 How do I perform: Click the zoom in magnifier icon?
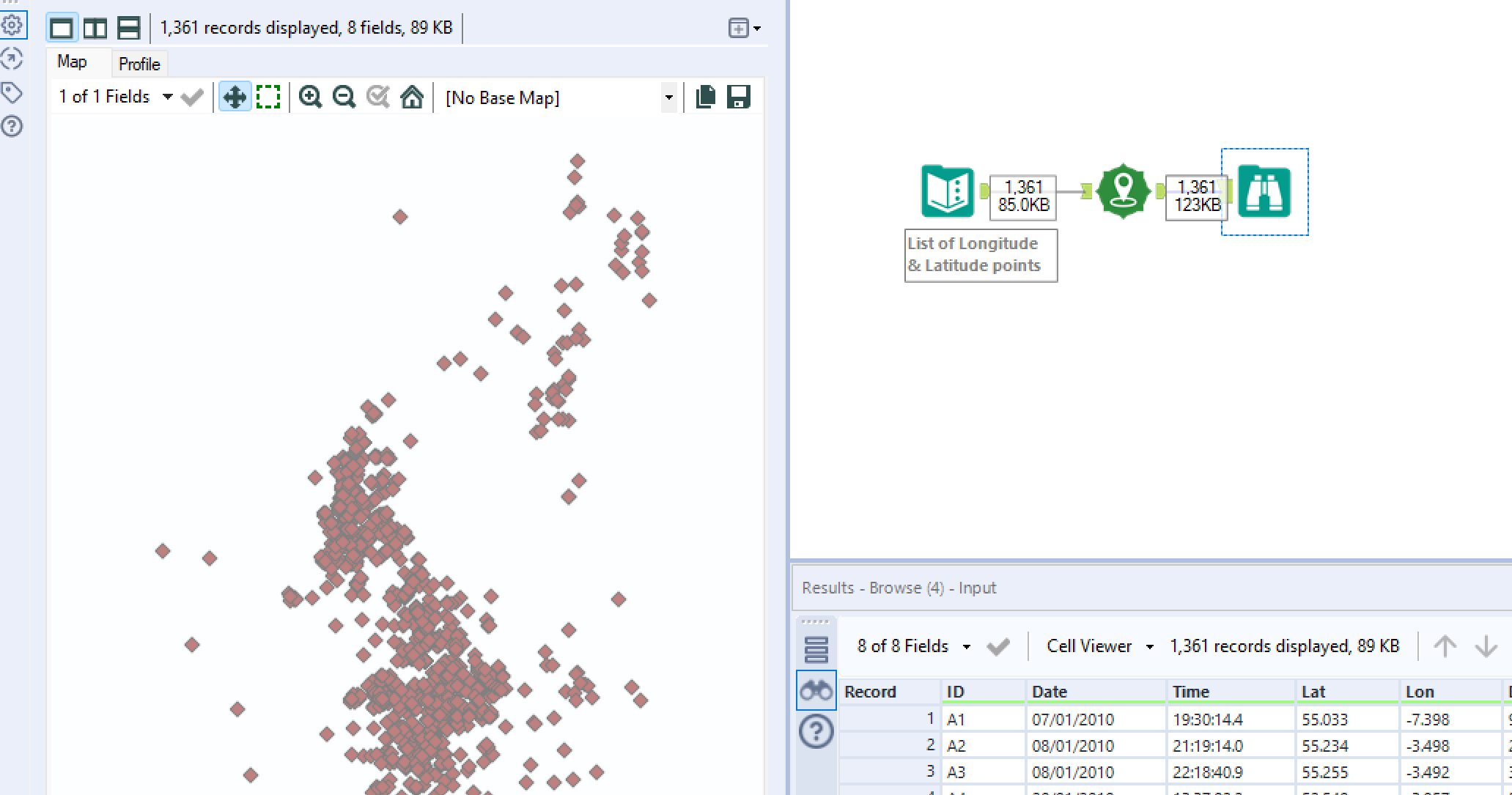pyautogui.click(x=310, y=97)
